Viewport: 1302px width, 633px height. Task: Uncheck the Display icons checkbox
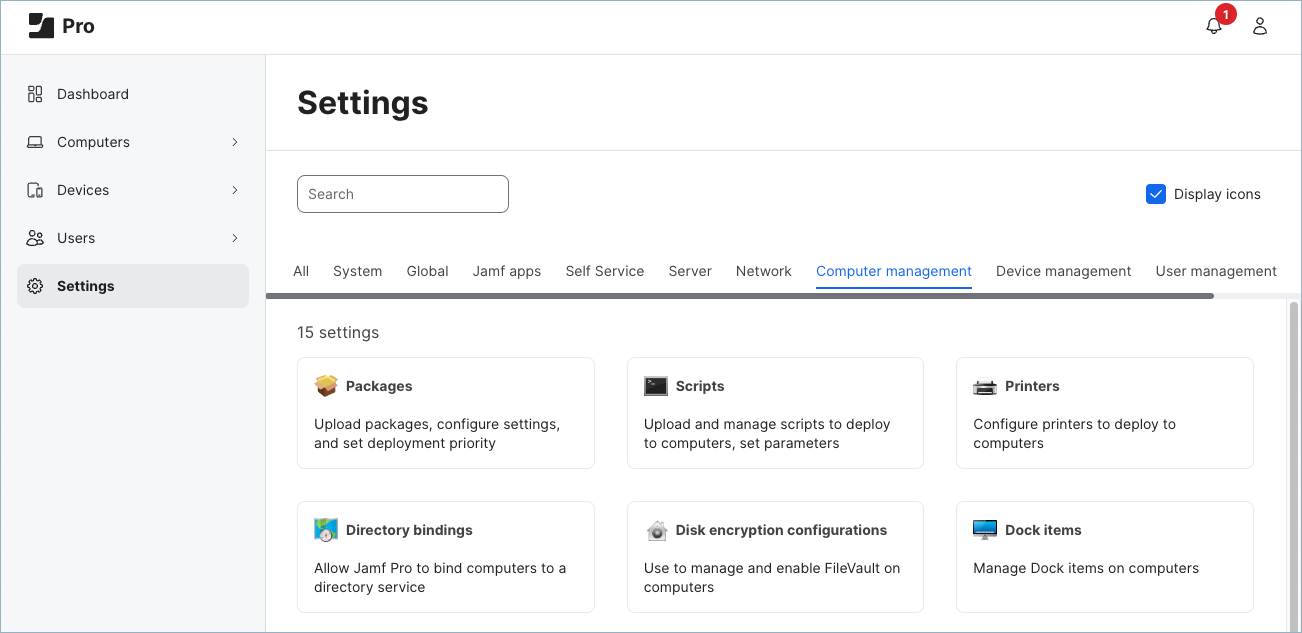1156,194
